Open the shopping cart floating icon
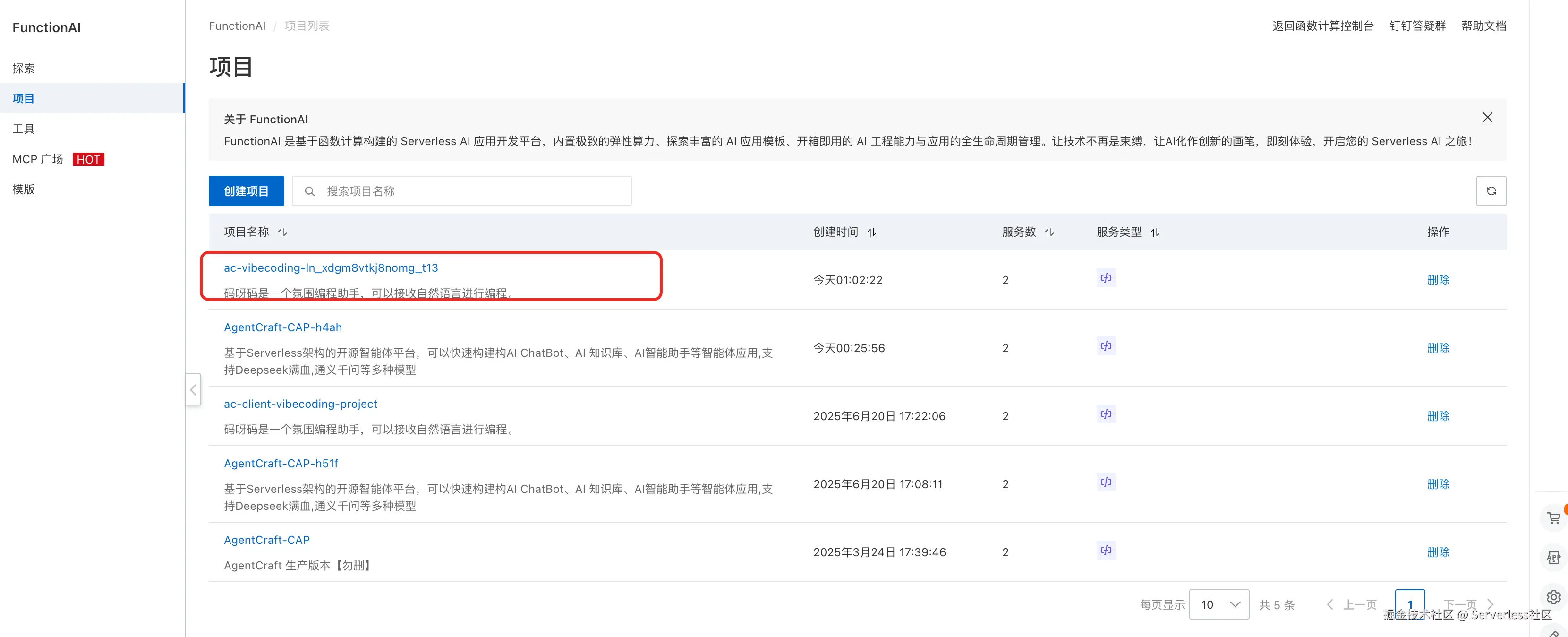This screenshot has width=1568, height=637. point(1553,517)
